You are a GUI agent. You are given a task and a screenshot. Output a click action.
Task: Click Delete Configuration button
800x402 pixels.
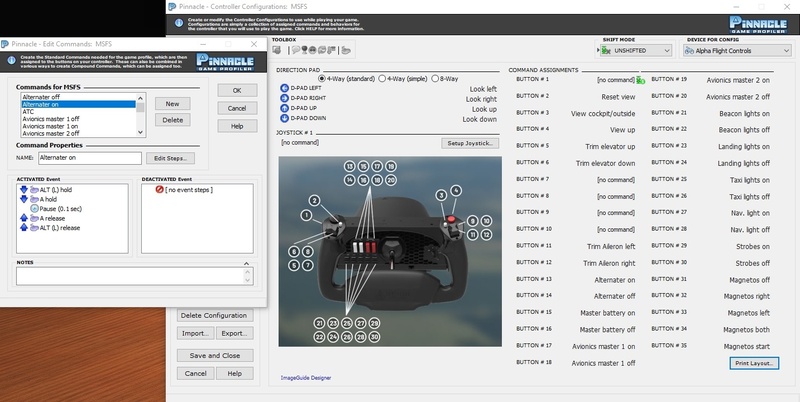point(214,315)
